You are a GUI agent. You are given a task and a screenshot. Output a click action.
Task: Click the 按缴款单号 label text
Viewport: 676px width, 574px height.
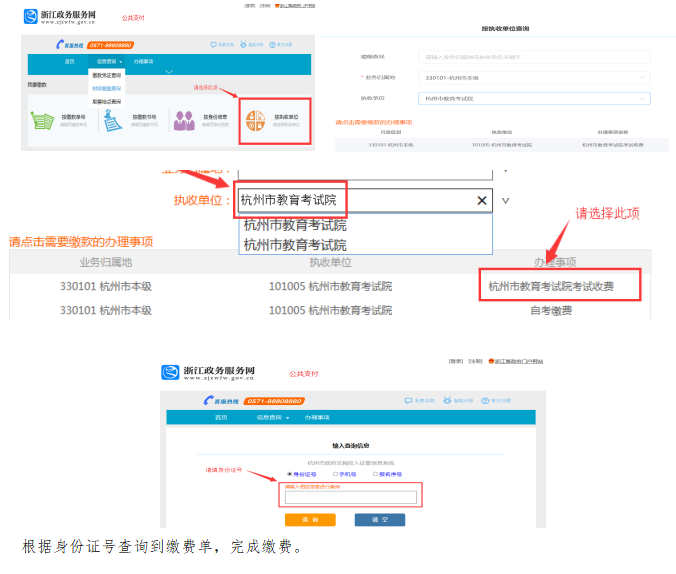click(73, 117)
